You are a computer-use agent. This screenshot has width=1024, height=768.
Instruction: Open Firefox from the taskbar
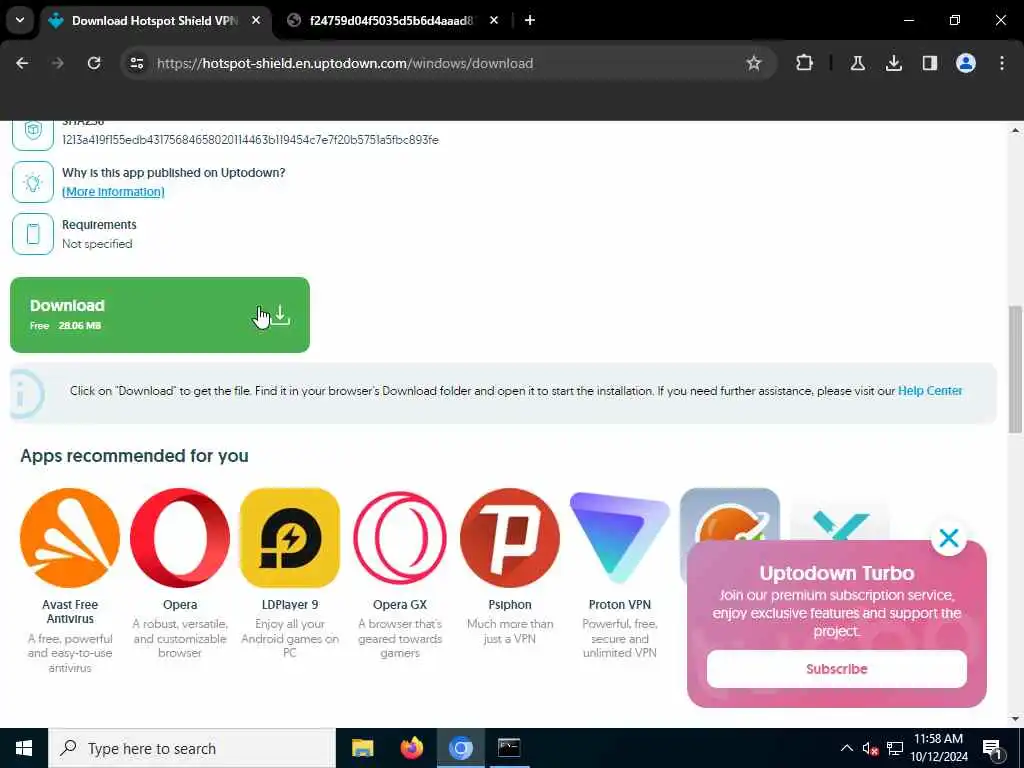tap(411, 748)
